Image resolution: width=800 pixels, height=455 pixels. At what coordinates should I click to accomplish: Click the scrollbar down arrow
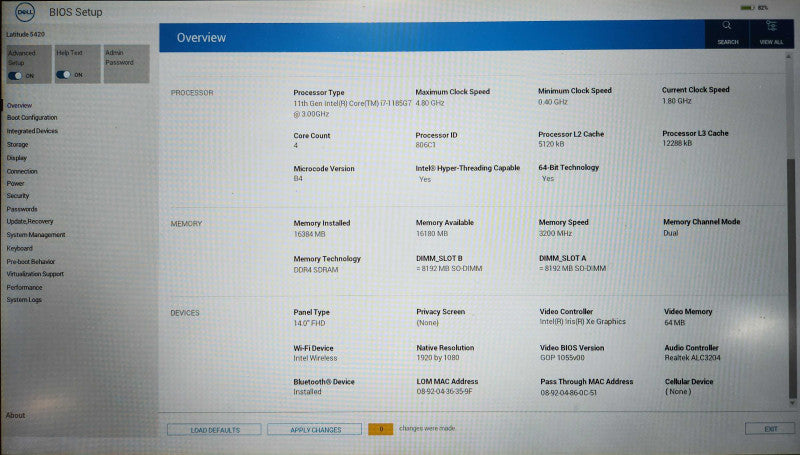[791, 403]
